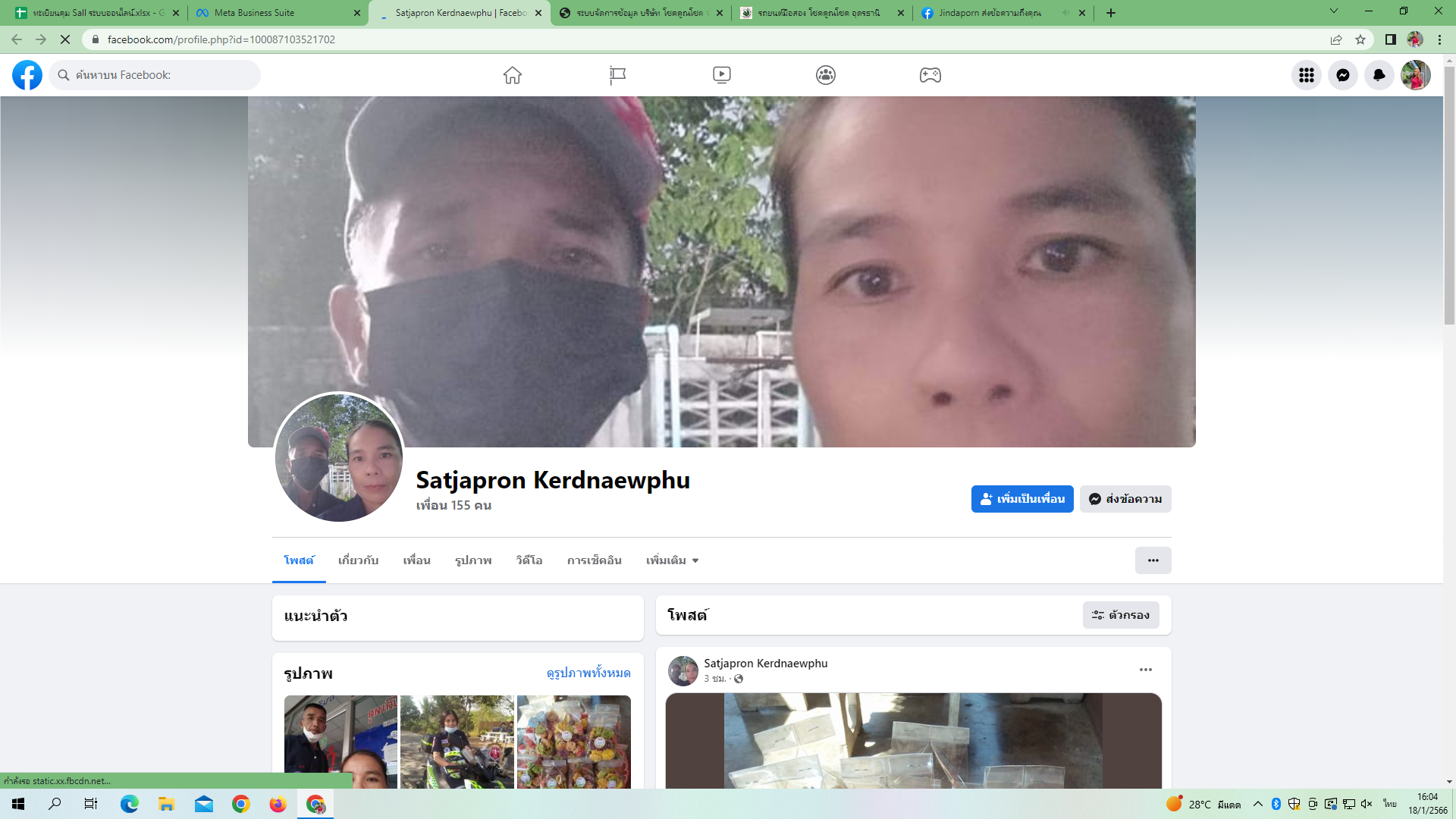Screen dimensions: 1456x819
Task: Open the ตัวกรอง post filter button
Action: [x=1121, y=615]
